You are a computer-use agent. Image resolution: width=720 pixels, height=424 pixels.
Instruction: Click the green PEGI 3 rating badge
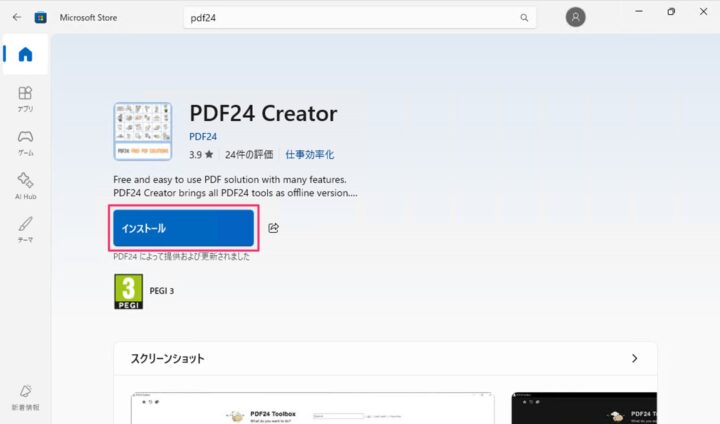[x=128, y=291]
